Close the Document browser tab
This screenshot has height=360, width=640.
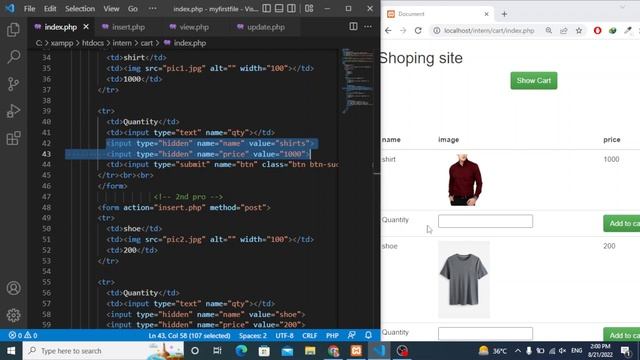point(486,14)
